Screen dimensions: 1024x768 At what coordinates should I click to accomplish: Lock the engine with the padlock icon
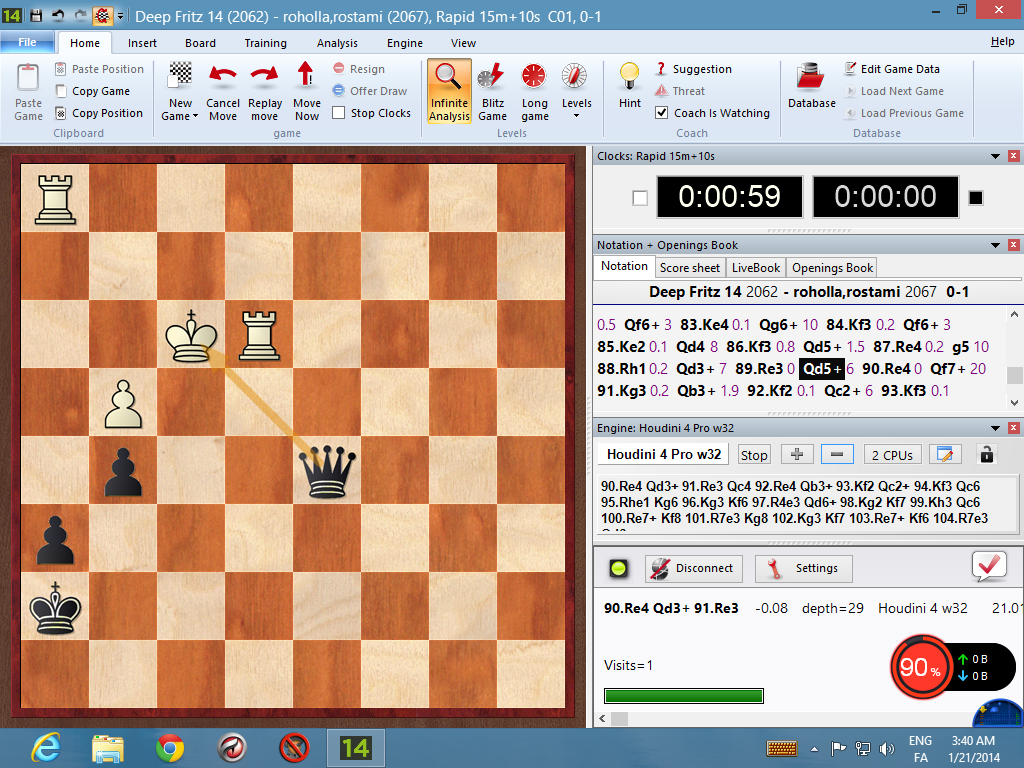[x=986, y=455]
